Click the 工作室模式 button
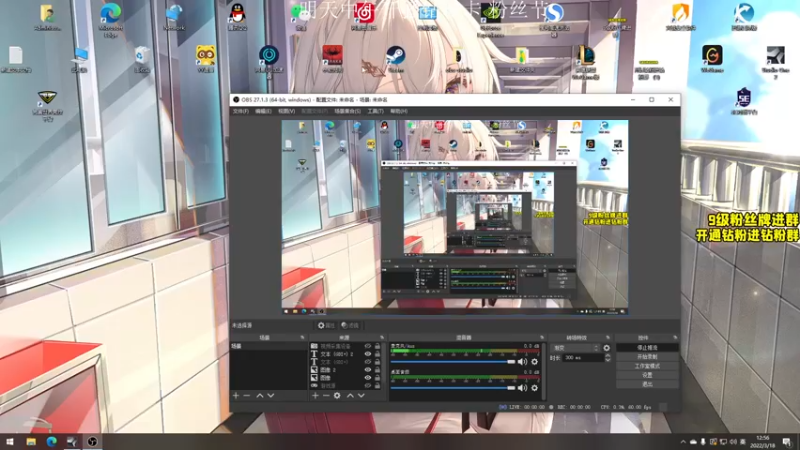Image resolution: width=800 pixels, height=450 pixels. click(x=647, y=366)
